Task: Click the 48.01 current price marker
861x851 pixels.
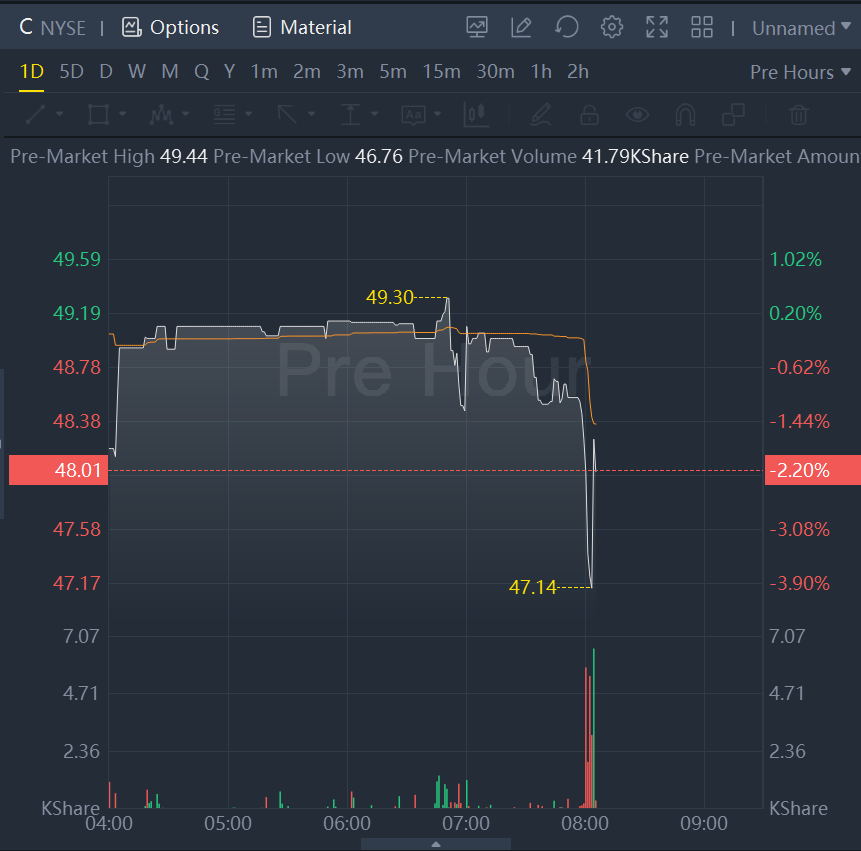Action: 56,470
